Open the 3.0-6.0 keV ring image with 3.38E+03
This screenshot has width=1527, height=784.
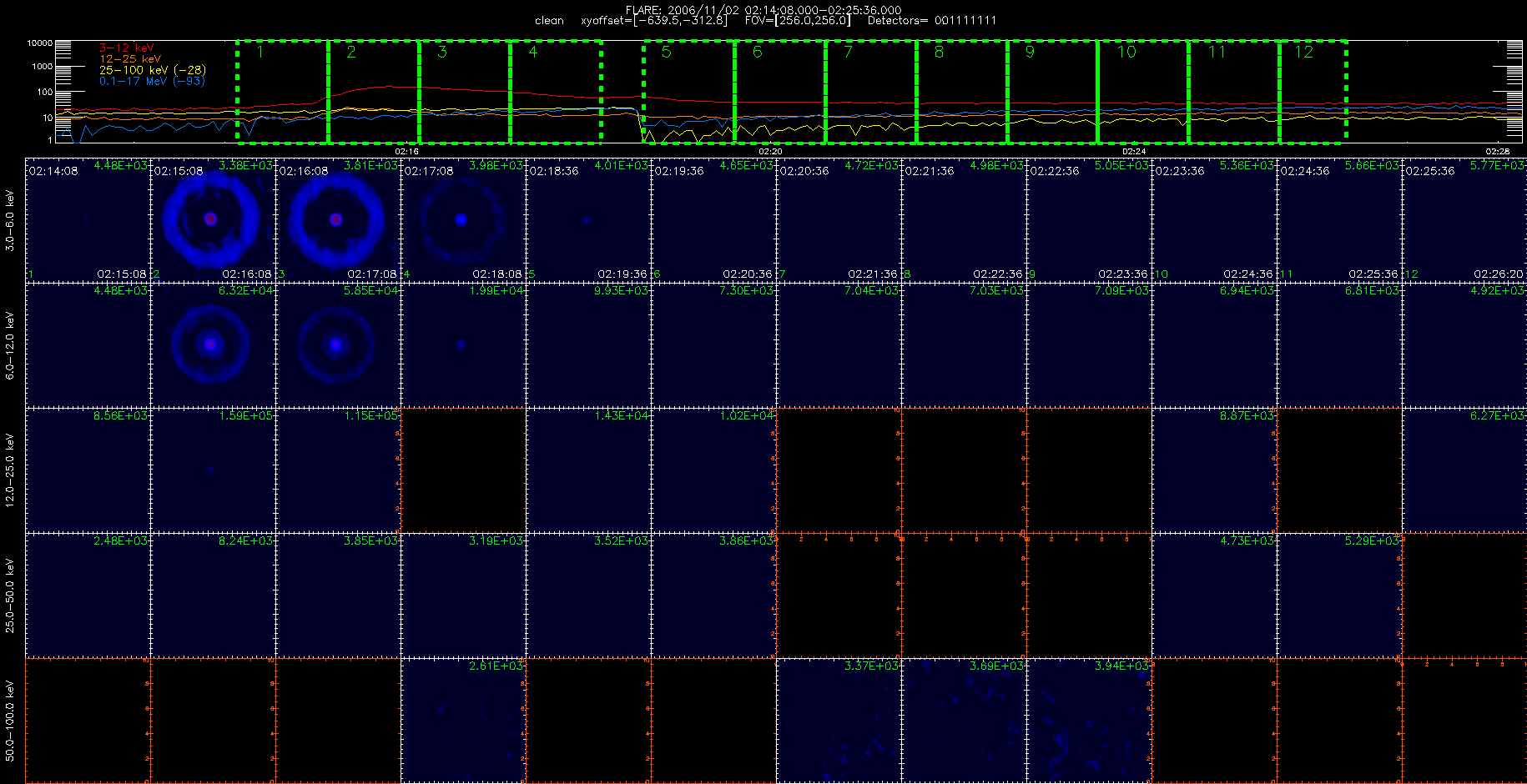(213, 219)
